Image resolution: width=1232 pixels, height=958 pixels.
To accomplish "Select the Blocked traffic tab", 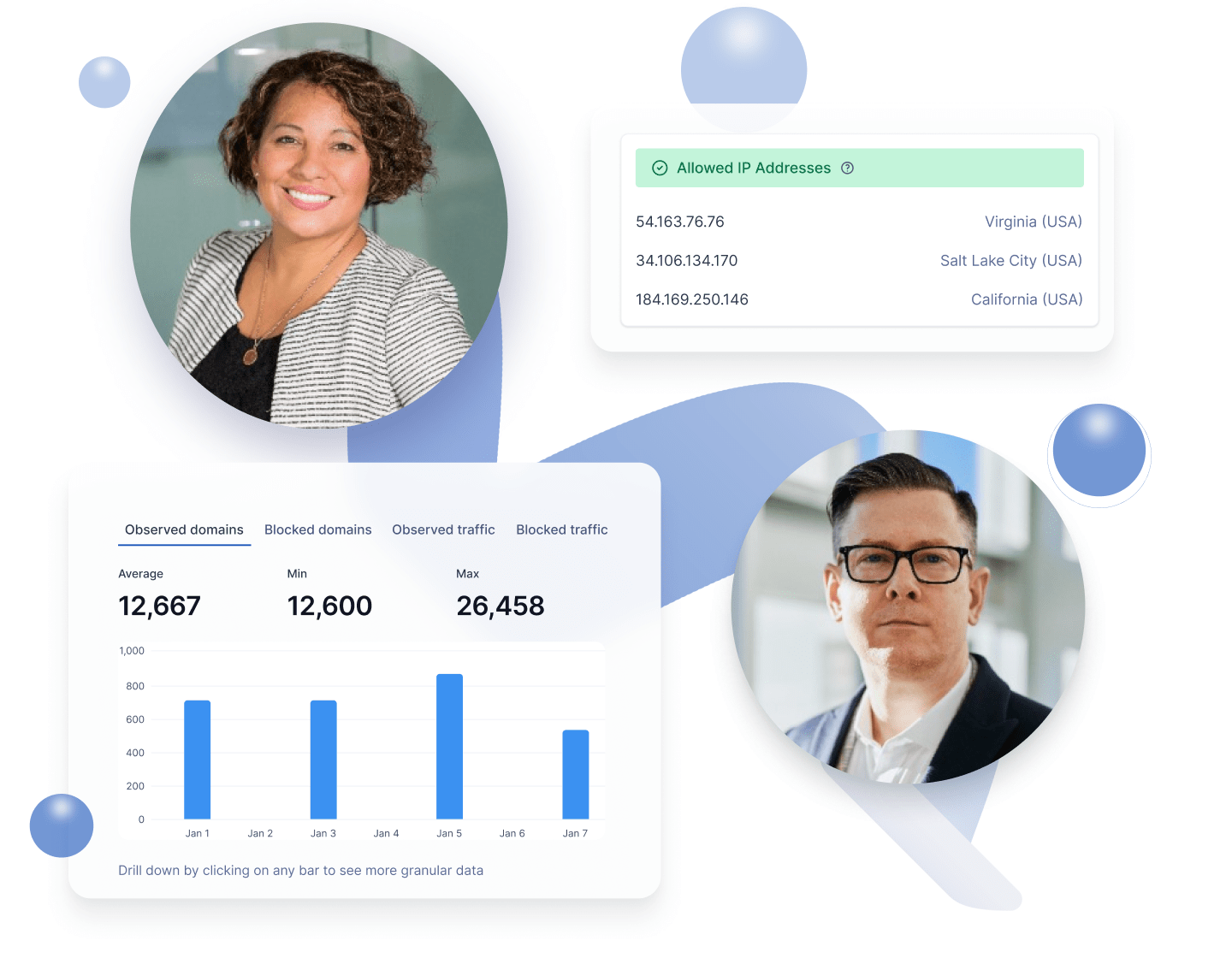I will pyautogui.click(x=561, y=529).
